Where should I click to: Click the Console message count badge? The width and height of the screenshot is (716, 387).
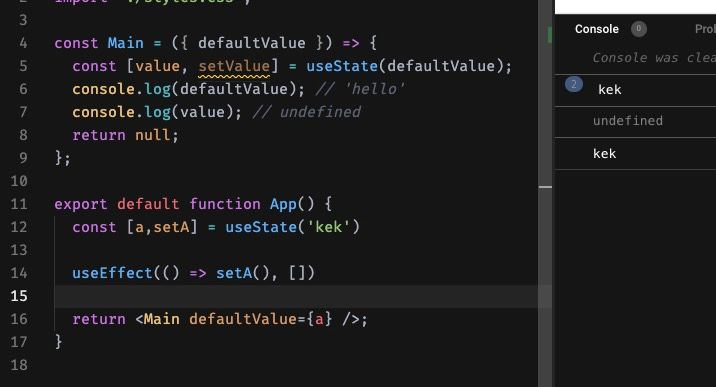click(x=638, y=29)
